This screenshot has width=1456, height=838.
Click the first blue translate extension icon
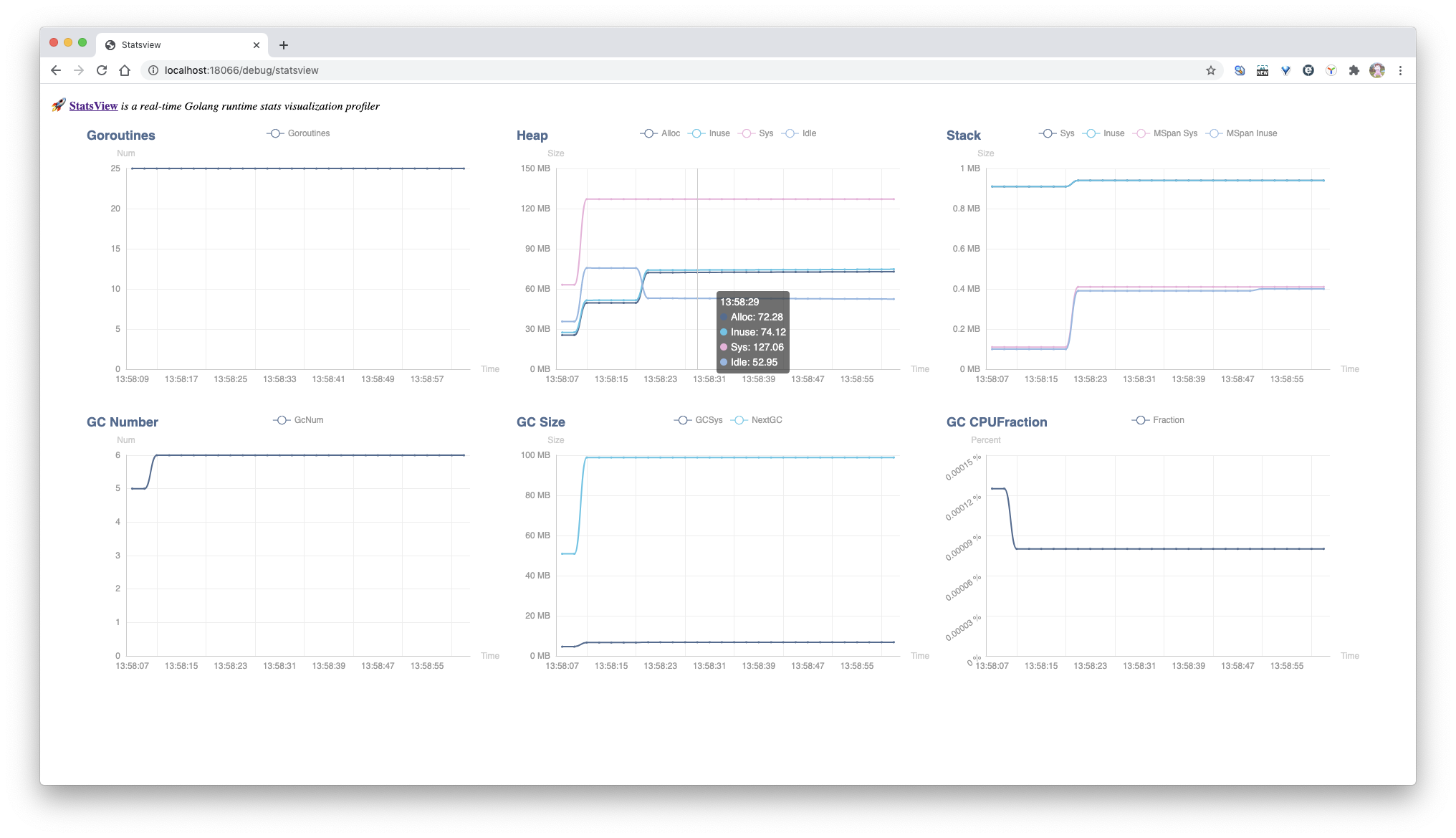coord(1240,70)
